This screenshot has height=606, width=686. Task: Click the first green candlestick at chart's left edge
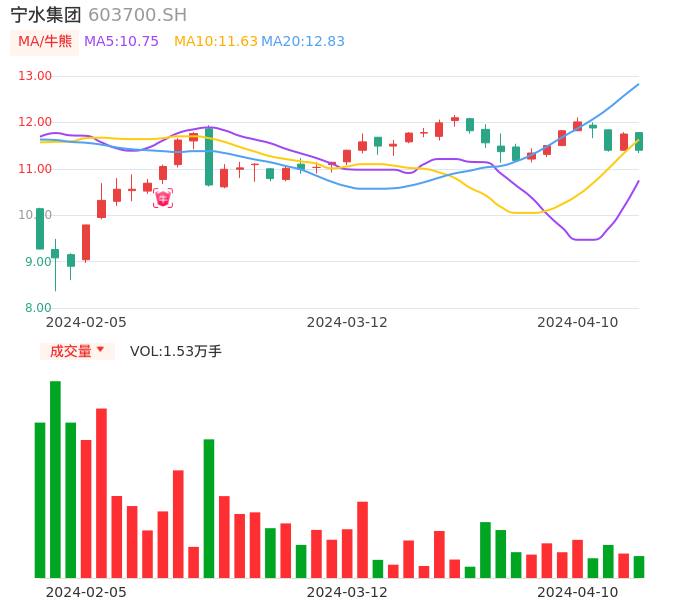coord(40,229)
